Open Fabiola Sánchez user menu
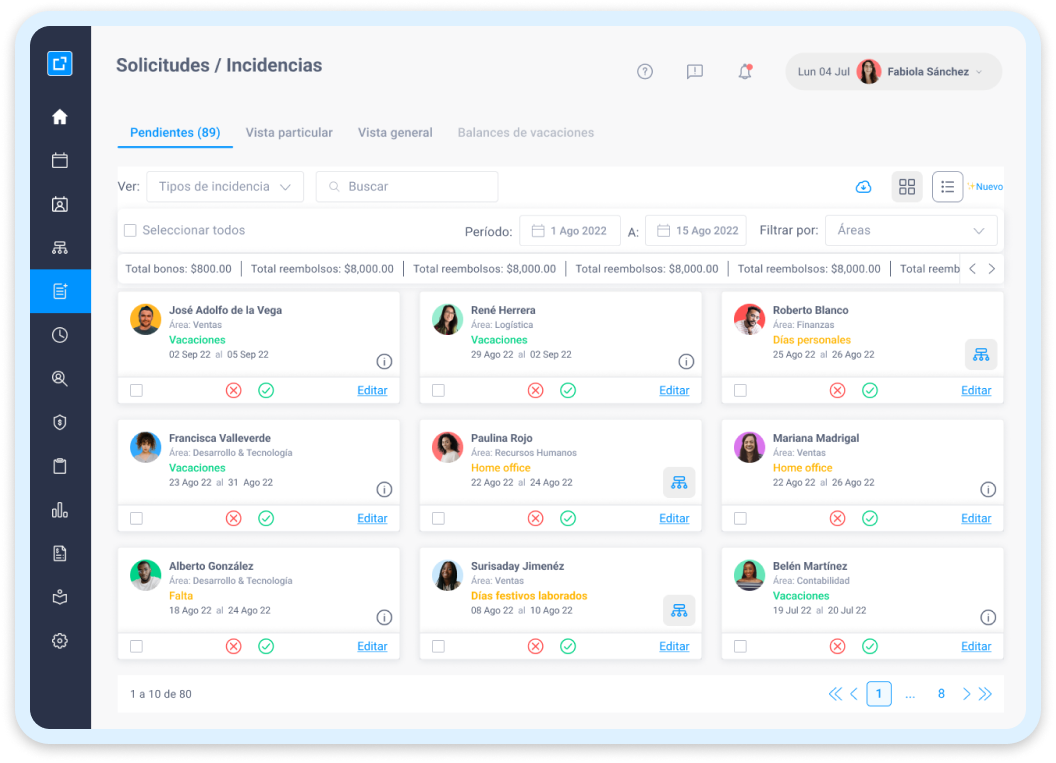 (x=893, y=71)
